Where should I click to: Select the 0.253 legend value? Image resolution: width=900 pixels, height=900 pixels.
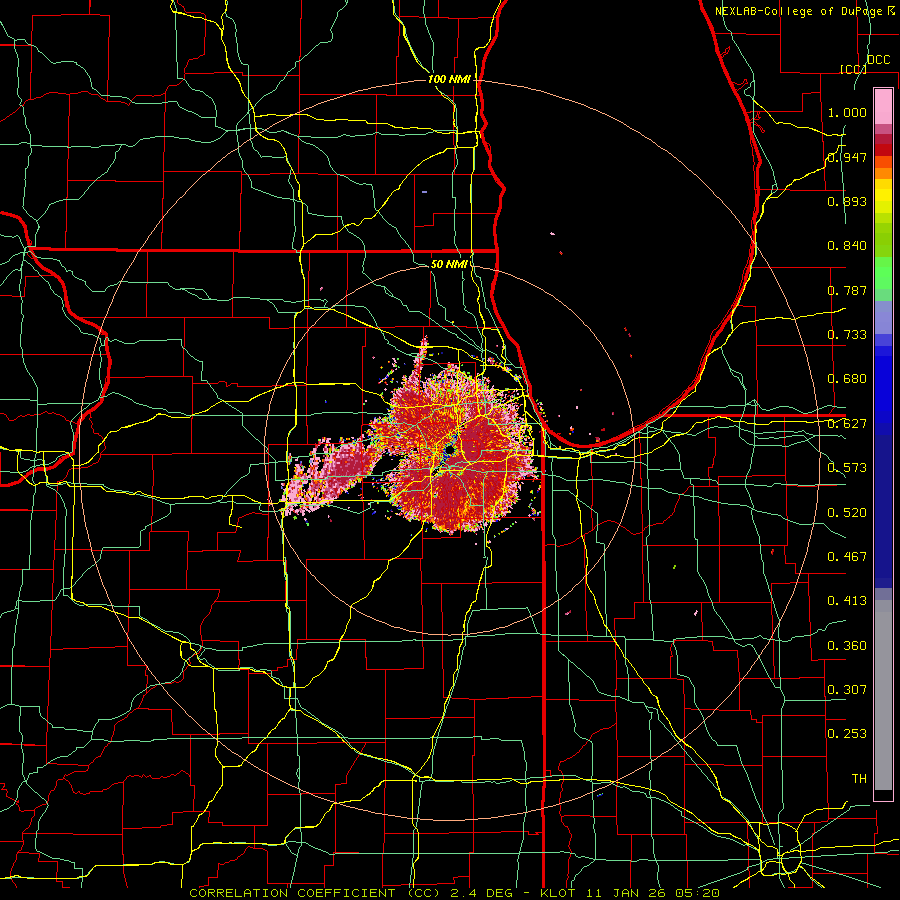pyautogui.click(x=847, y=734)
